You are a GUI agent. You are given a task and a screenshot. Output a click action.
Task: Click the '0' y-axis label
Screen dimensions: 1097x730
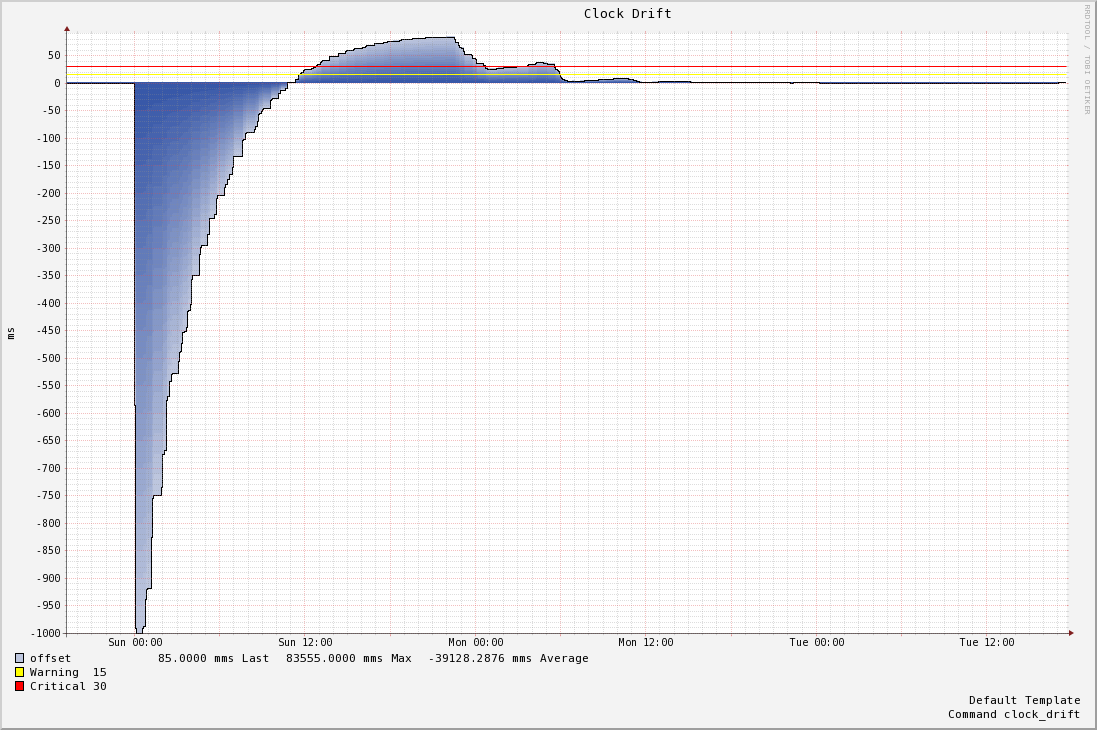57,83
